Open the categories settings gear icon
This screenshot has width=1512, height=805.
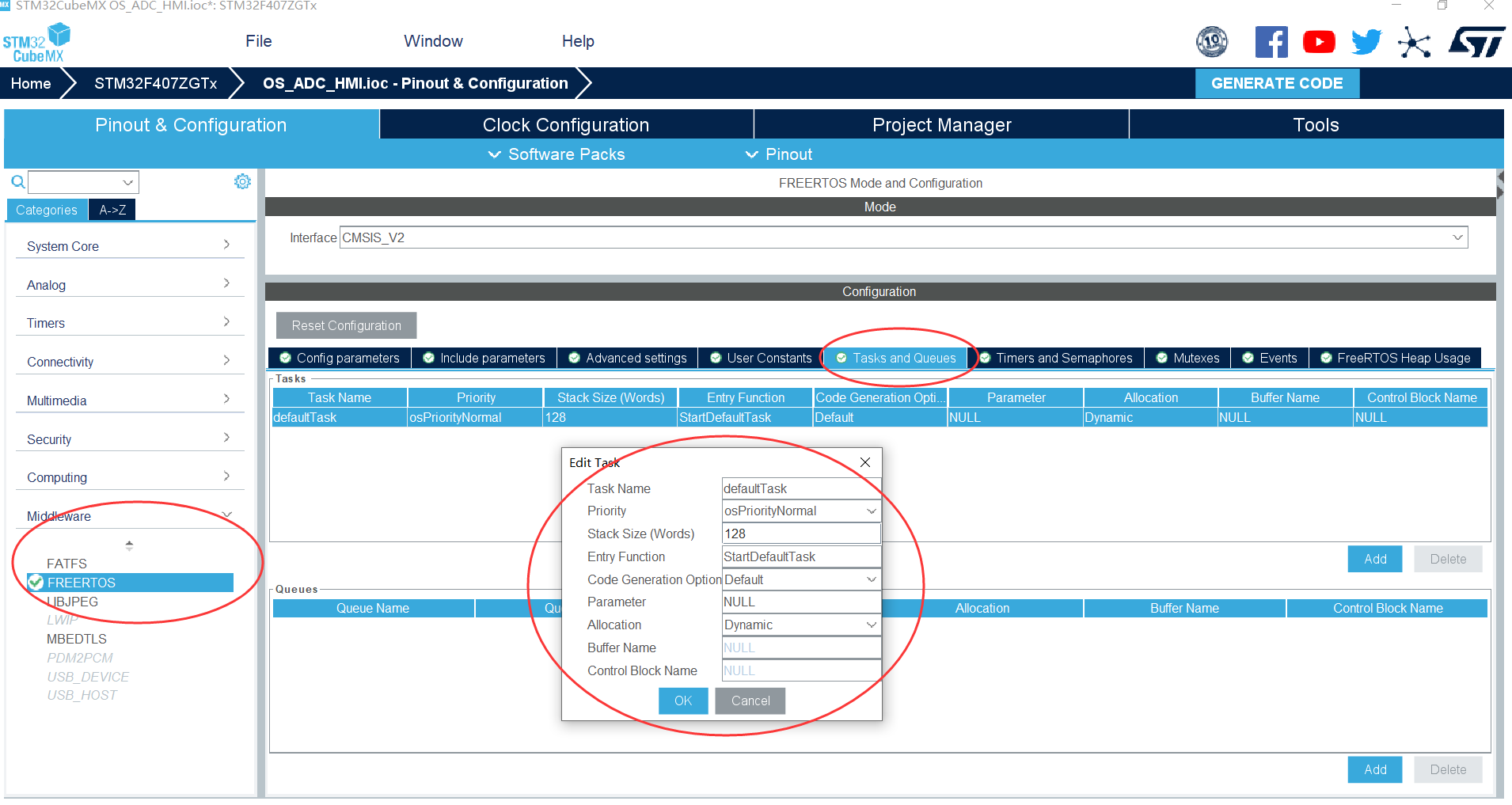pos(242,181)
